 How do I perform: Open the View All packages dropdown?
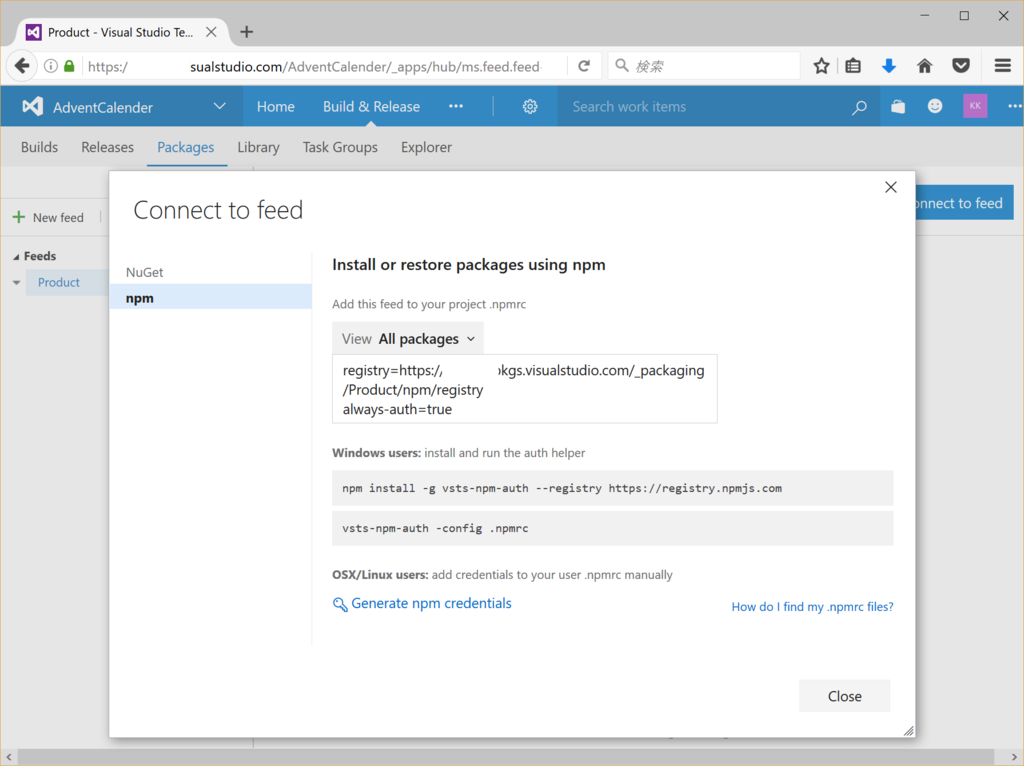[408, 338]
